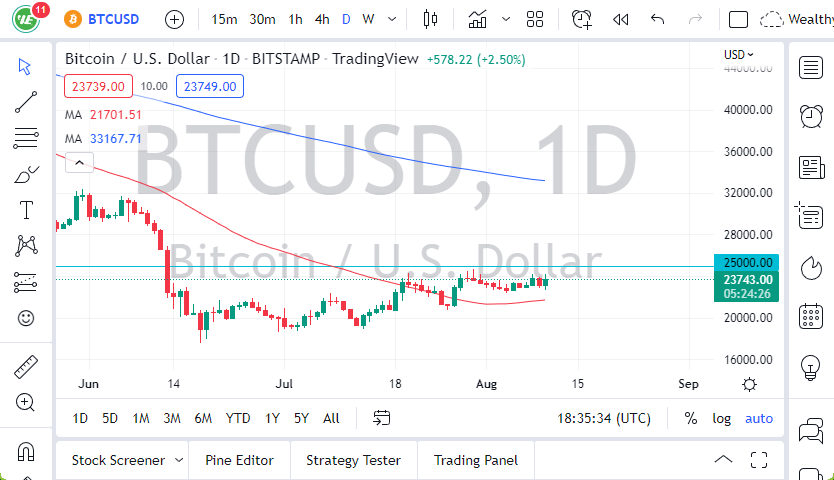Open the alerts clock panel
The image size is (834, 480).
coord(811,116)
